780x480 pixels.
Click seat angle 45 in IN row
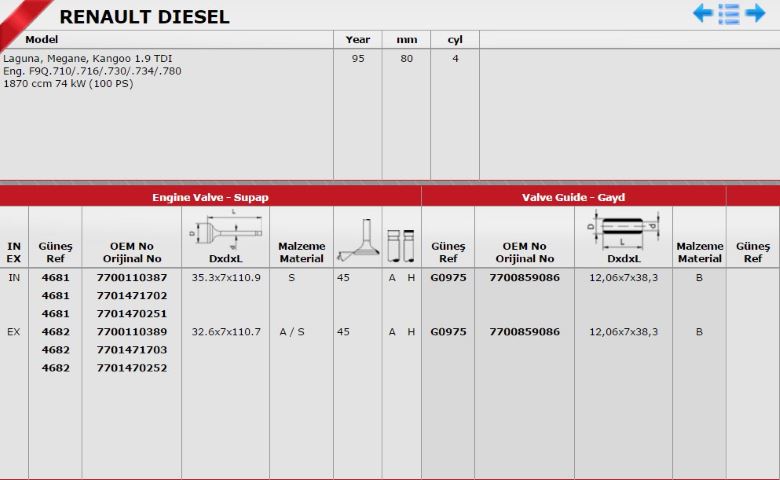pyautogui.click(x=343, y=277)
